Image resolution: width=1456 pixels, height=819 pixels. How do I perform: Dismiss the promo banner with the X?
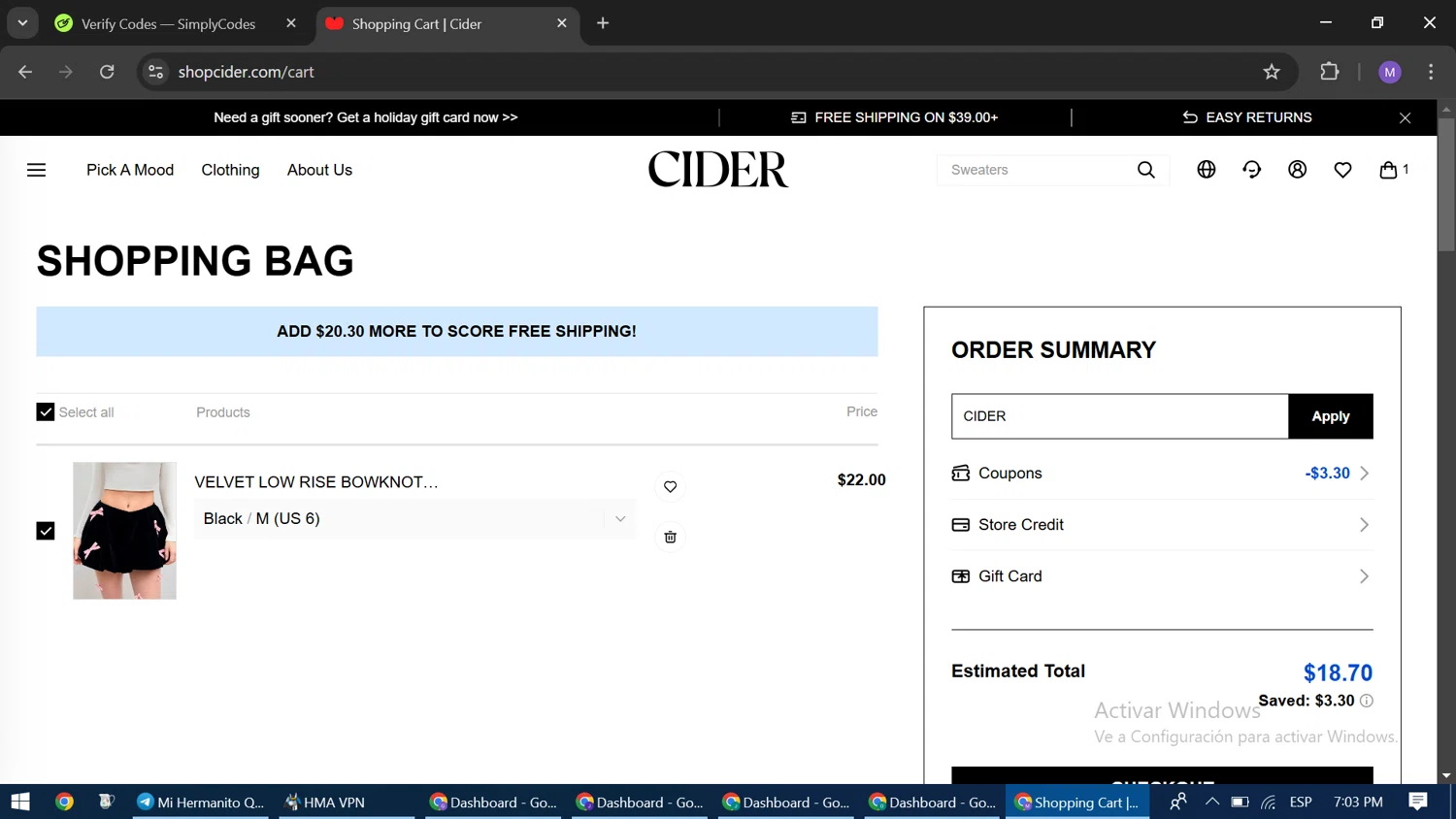(1406, 117)
